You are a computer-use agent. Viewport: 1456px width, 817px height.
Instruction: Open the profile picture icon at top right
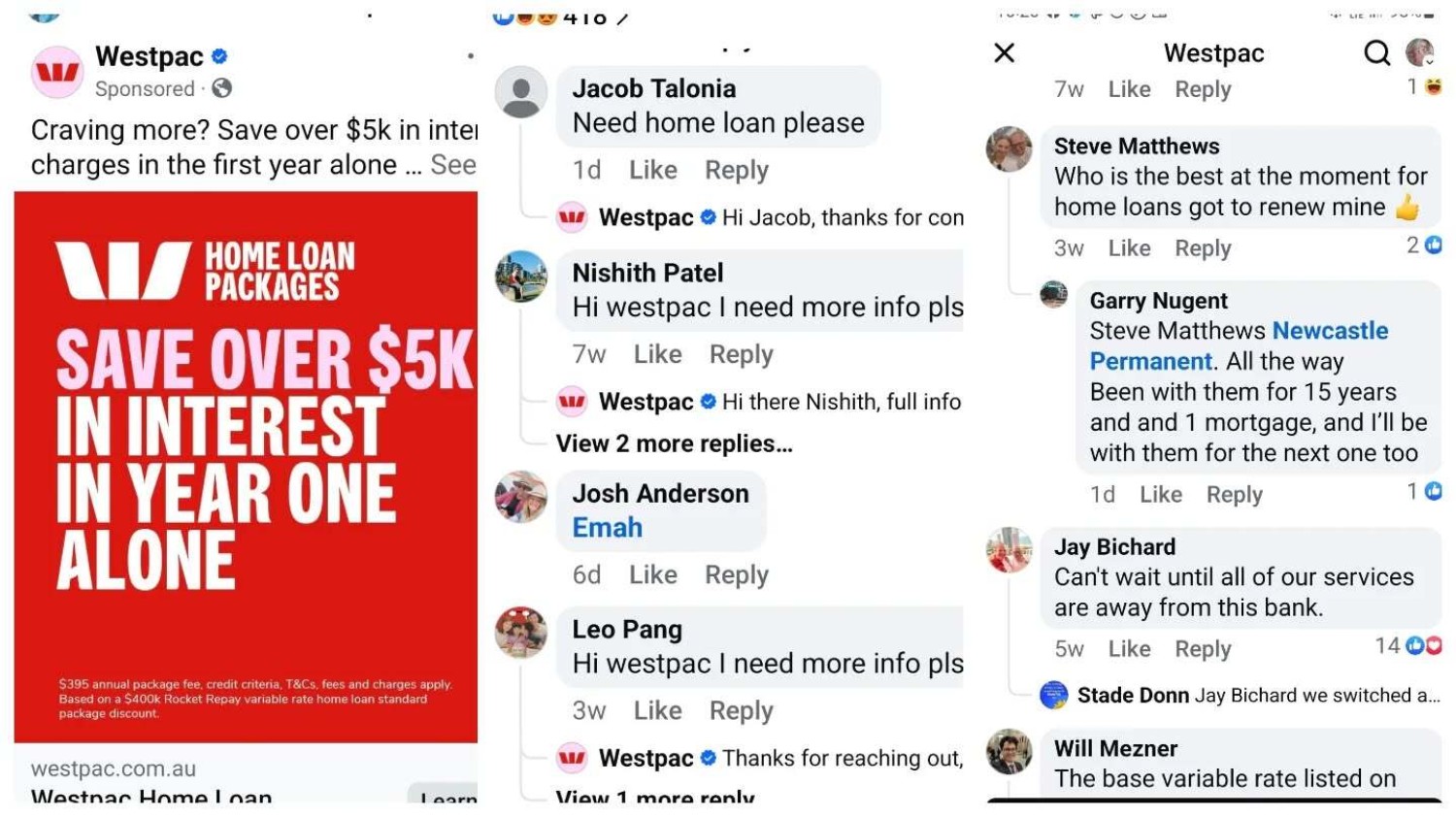click(x=1420, y=52)
